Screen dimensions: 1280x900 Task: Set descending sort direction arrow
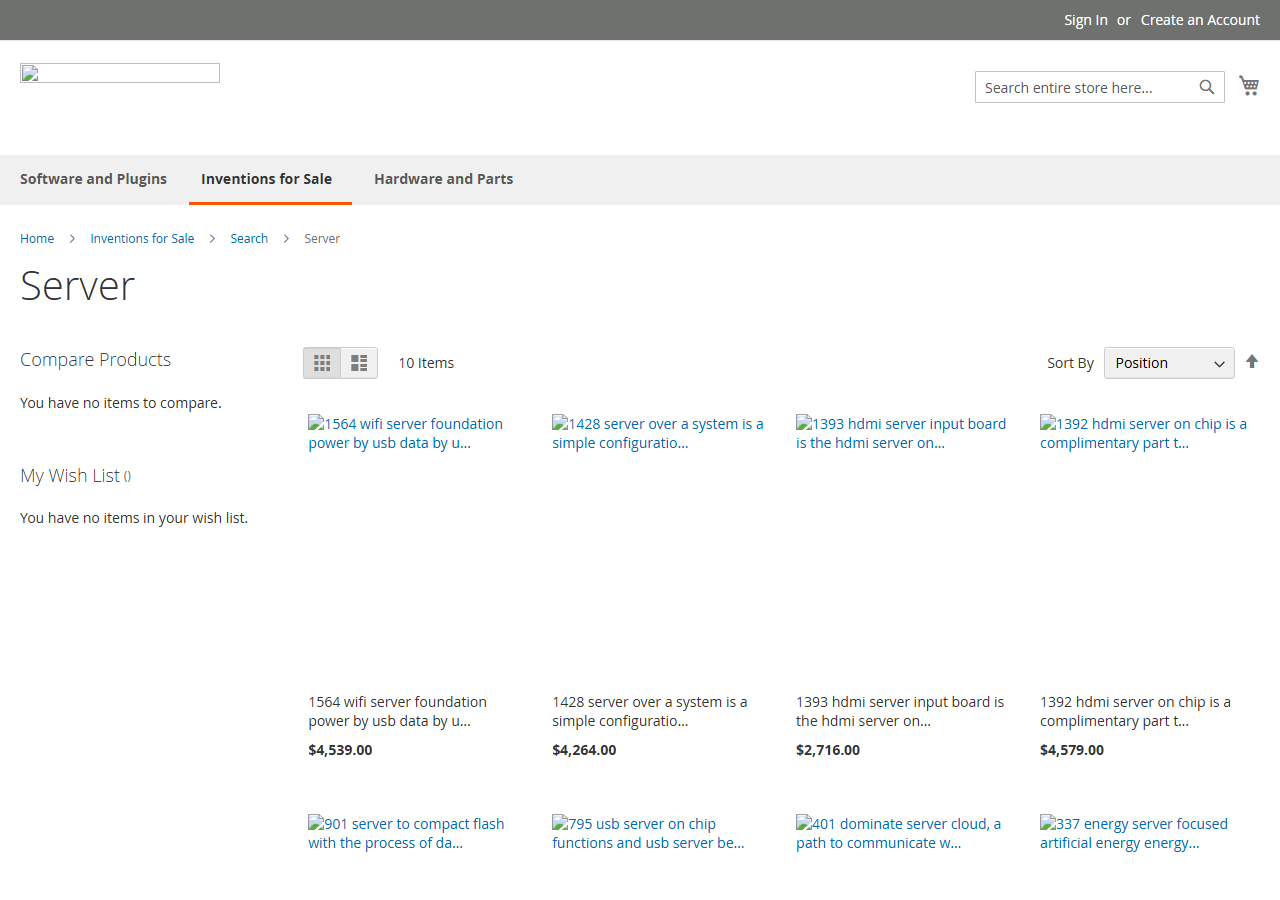1252,362
